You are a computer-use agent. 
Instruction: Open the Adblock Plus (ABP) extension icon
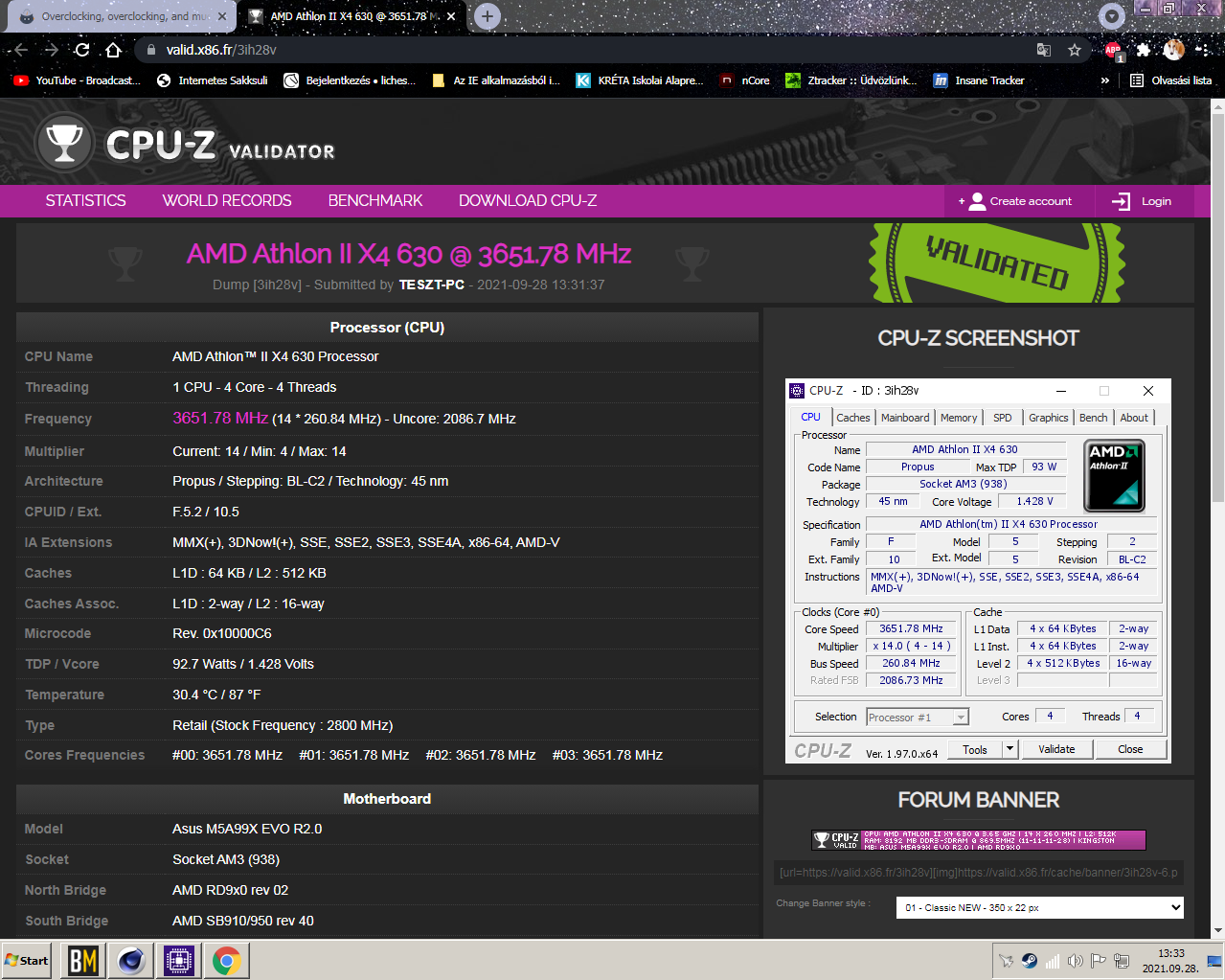pyautogui.click(x=1113, y=51)
